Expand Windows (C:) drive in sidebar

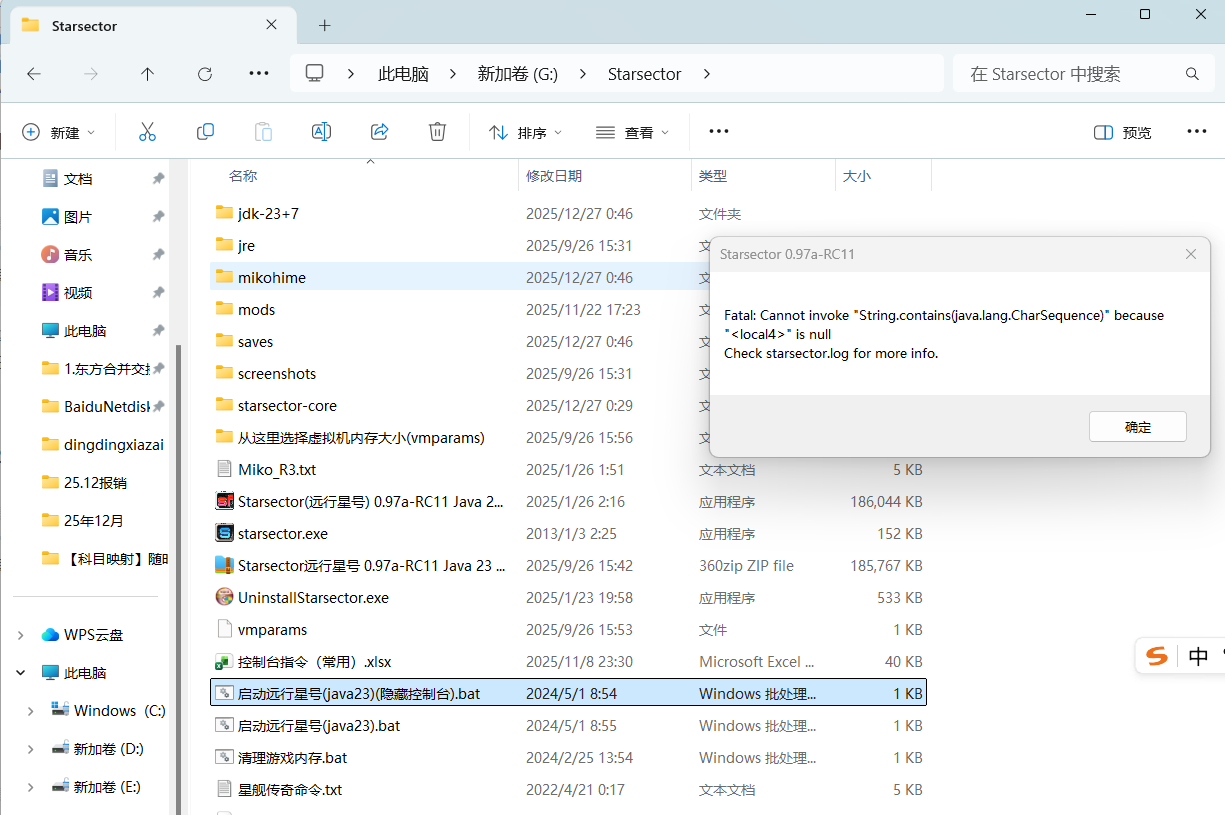coord(31,711)
